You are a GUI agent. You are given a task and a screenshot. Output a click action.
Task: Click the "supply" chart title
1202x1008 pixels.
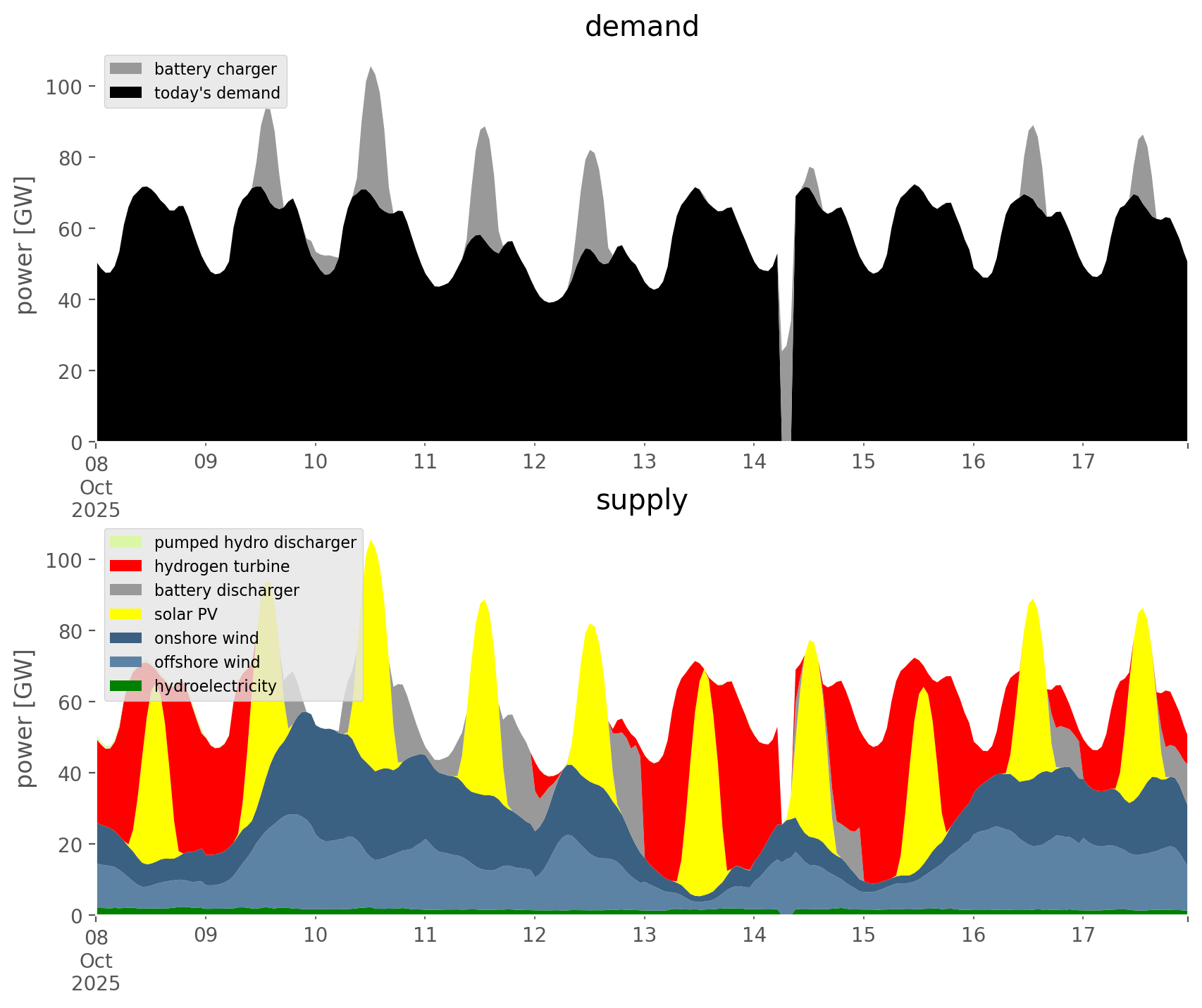(x=641, y=500)
